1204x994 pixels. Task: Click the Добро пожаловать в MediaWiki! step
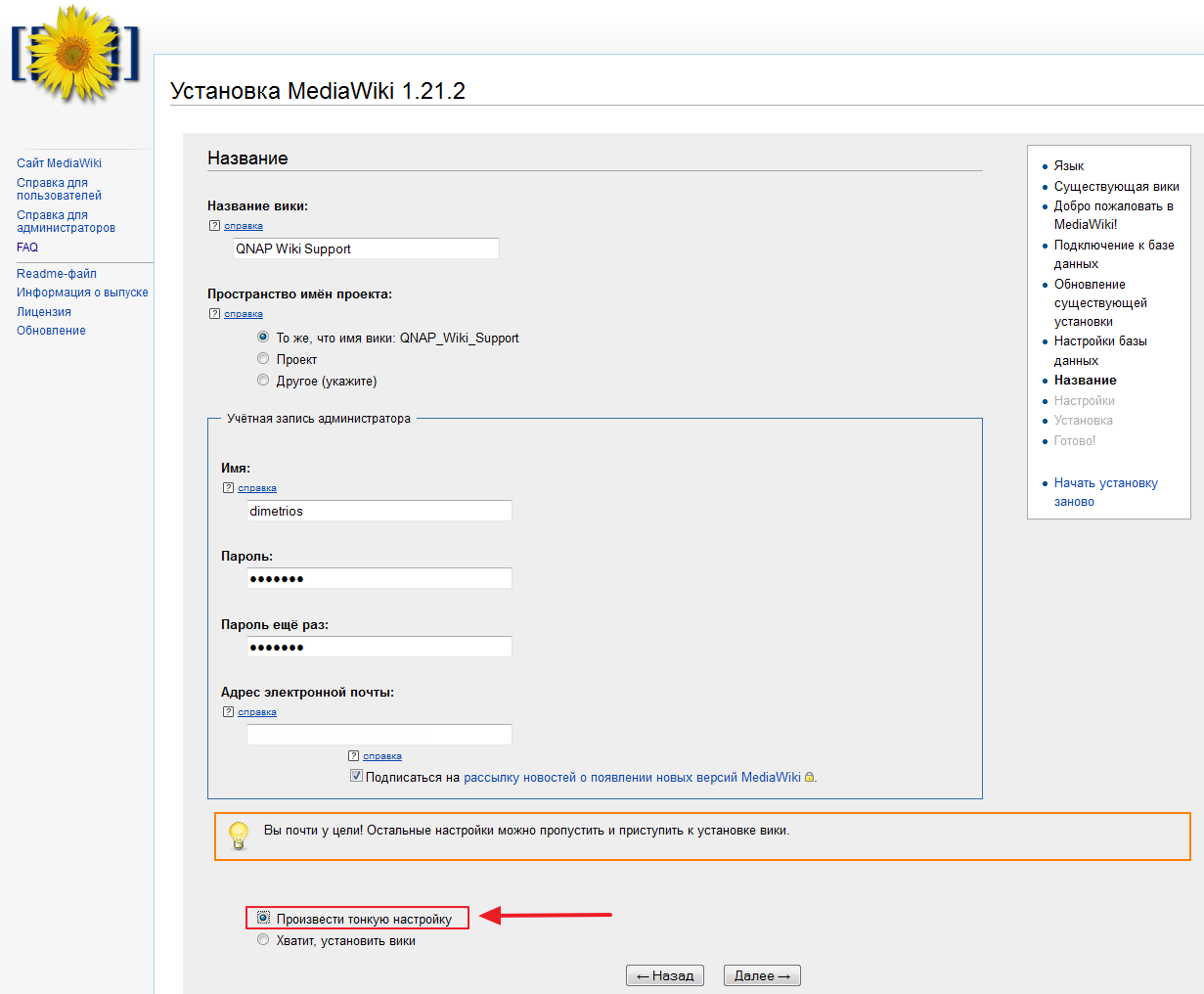pyautogui.click(x=1114, y=215)
